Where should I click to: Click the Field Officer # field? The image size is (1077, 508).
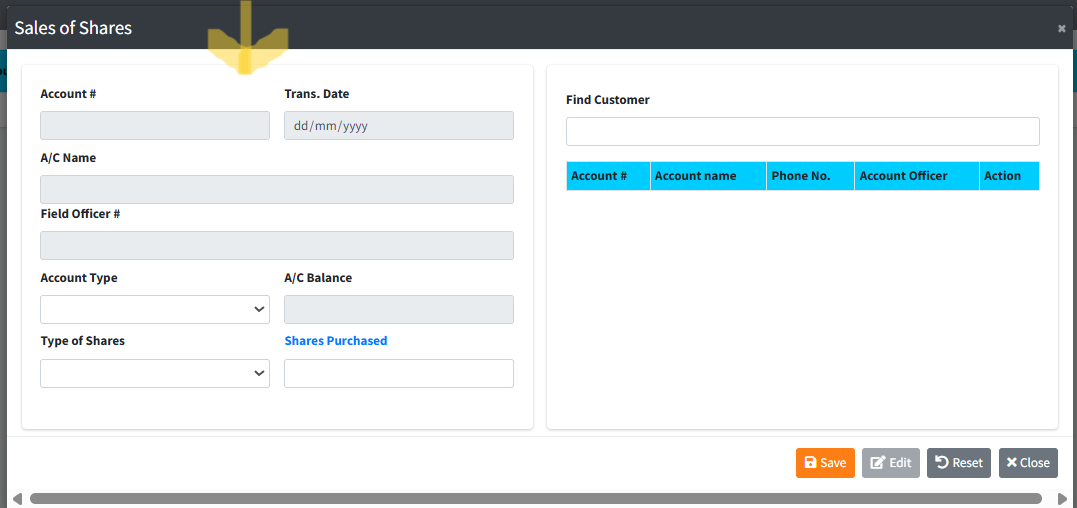coord(277,246)
